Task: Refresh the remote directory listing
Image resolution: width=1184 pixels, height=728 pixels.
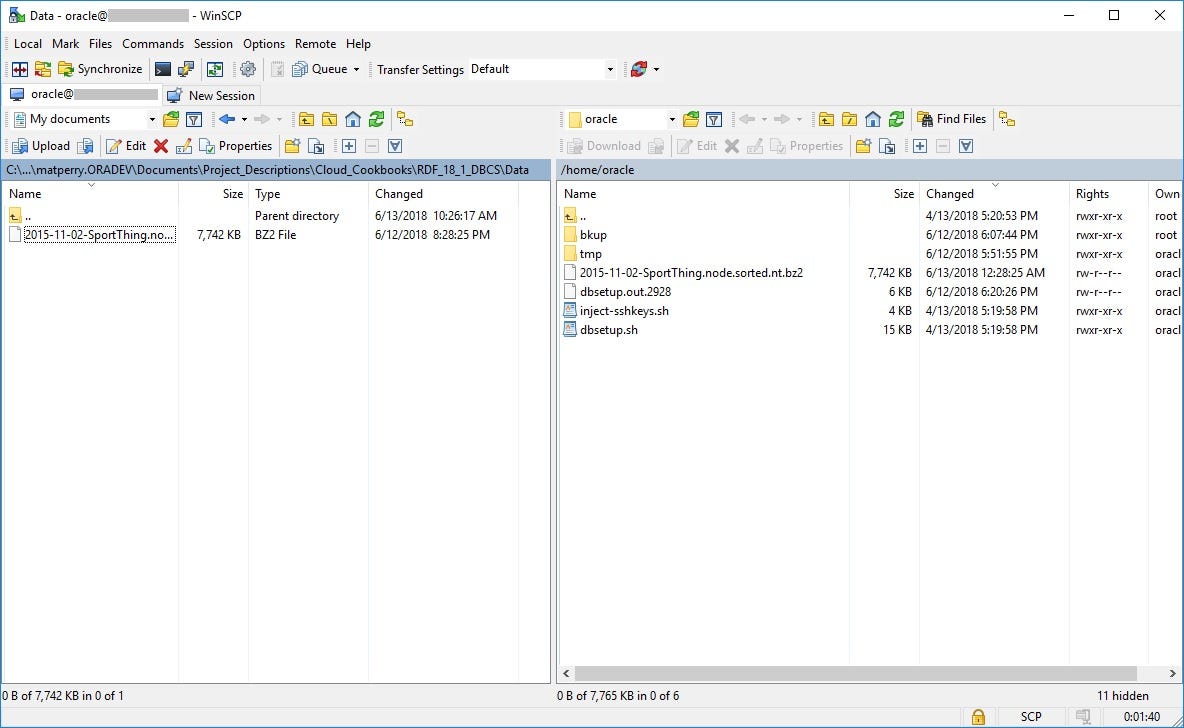Action: coord(895,119)
